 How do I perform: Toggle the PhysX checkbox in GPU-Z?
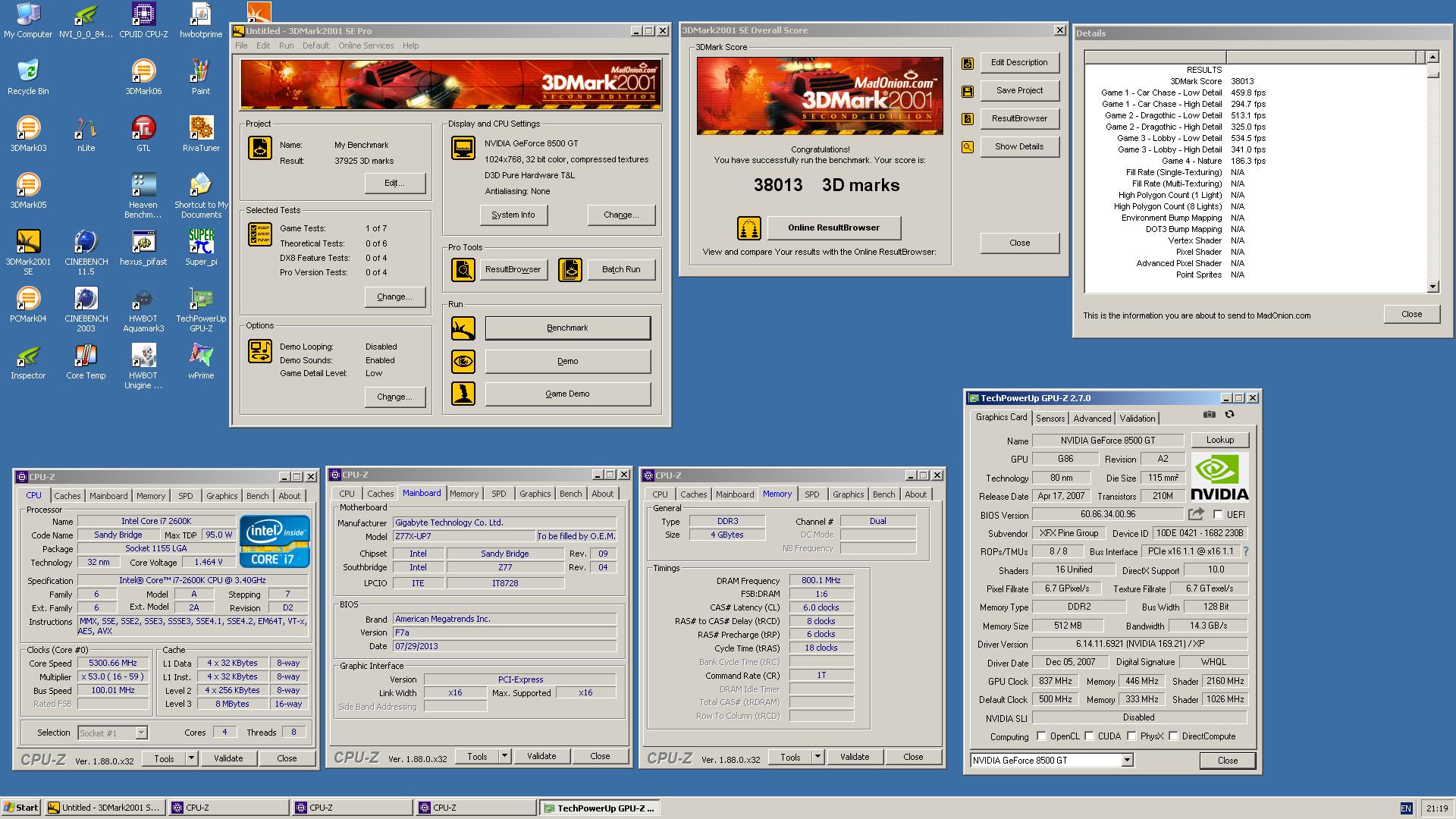click(1131, 736)
